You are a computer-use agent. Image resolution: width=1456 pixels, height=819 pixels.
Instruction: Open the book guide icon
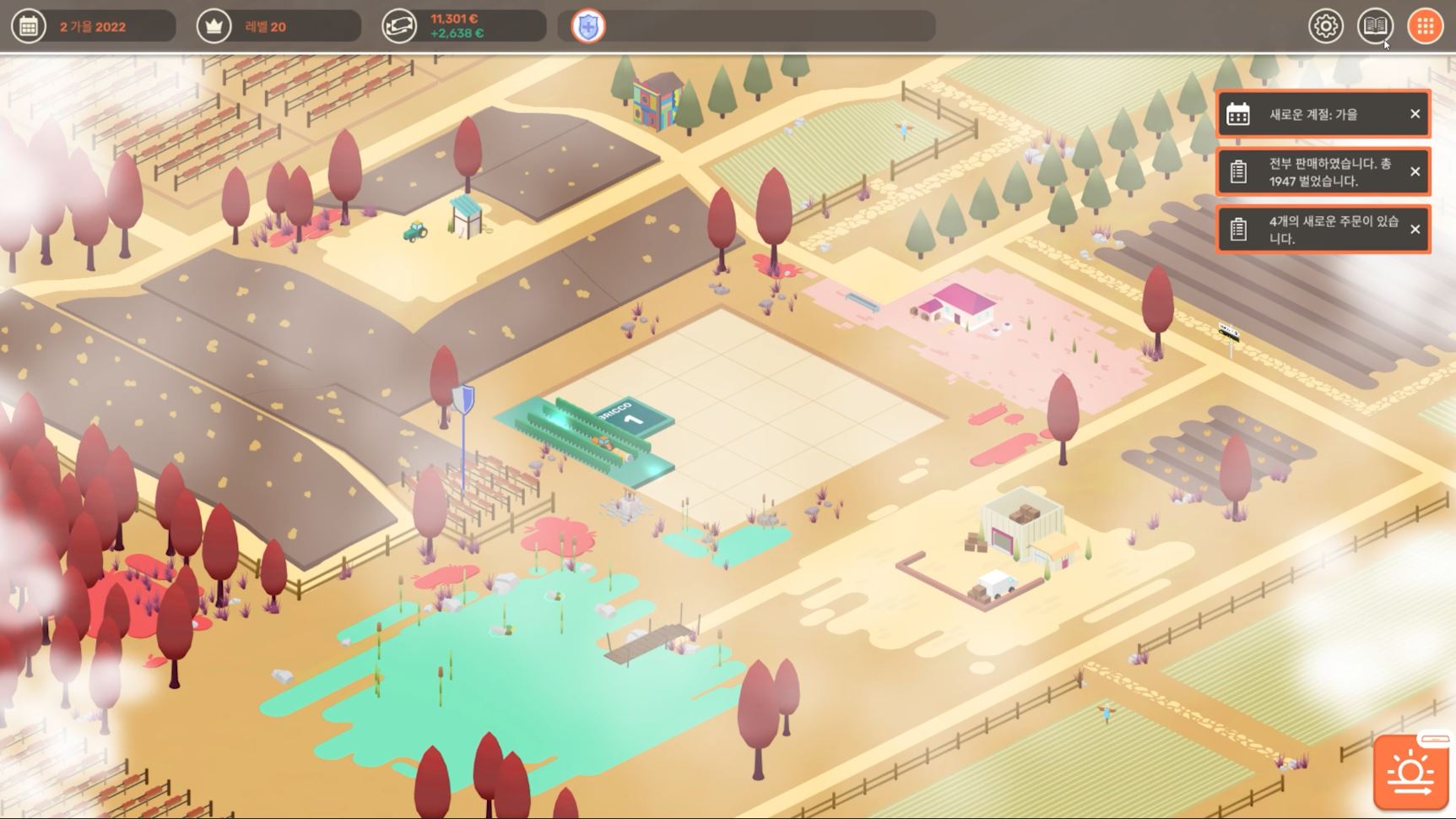click(1375, 26)
